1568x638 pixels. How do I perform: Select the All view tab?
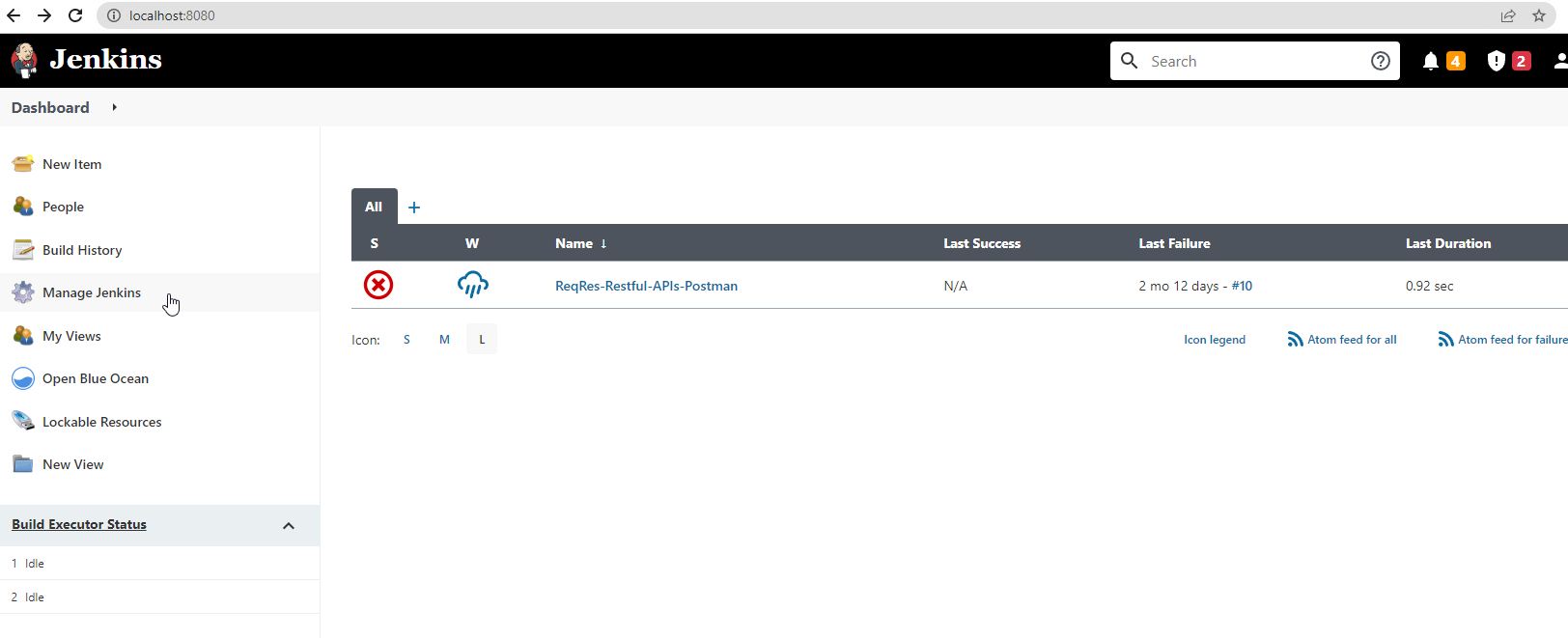(374, 207)
